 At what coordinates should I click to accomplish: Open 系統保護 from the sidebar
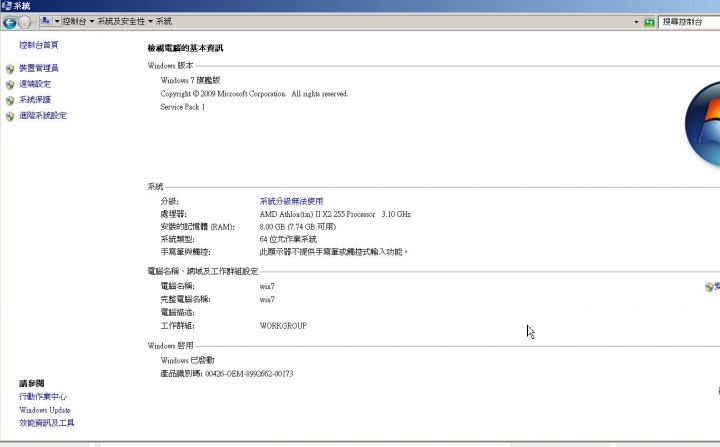coord(35,100)
